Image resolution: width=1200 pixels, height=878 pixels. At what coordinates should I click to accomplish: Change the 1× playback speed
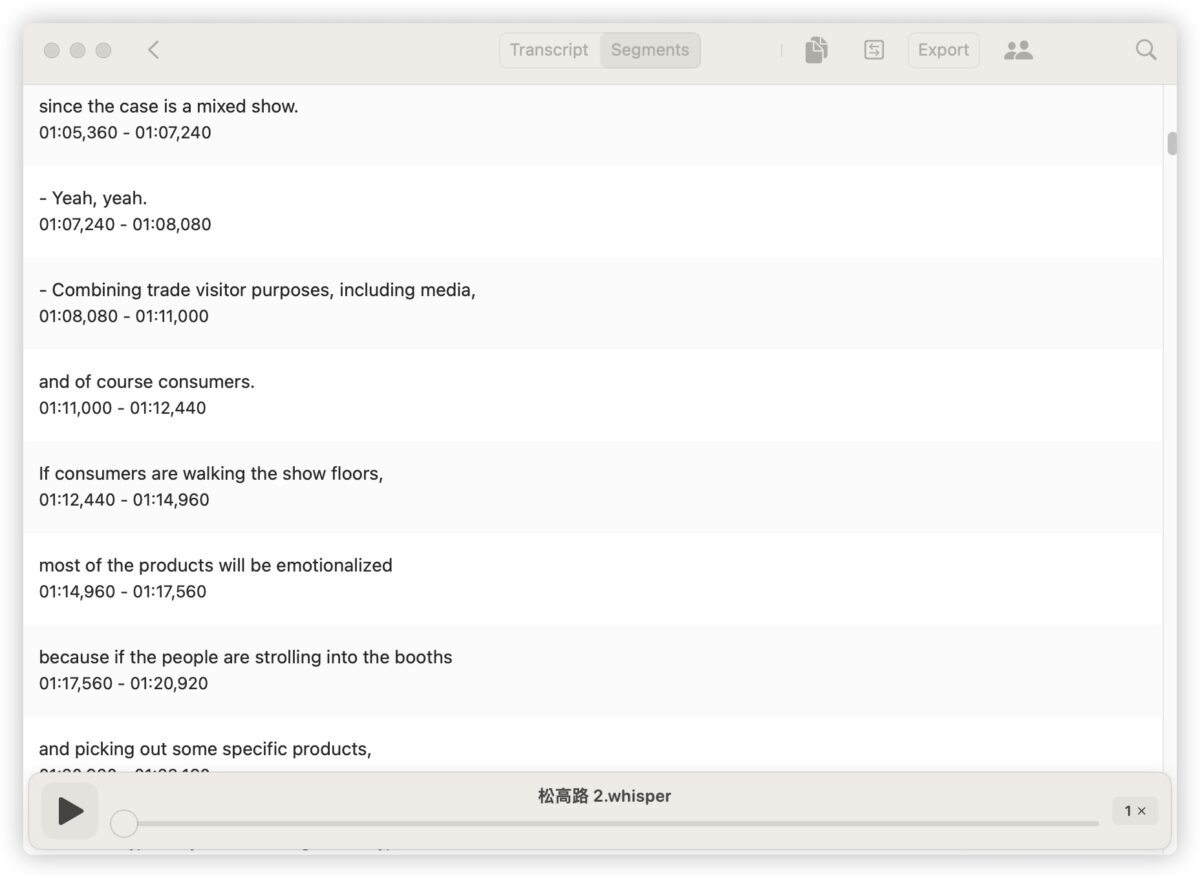click(x=1135, y=811)
